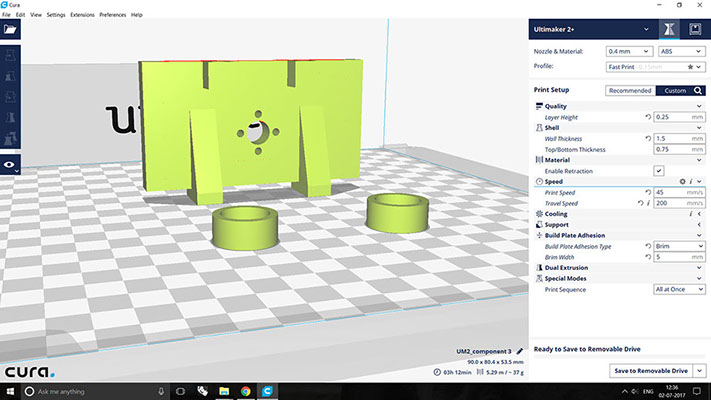Screen dimensions: 711x400
Task: Click the search settings magnifier icon
Action: 698,91
